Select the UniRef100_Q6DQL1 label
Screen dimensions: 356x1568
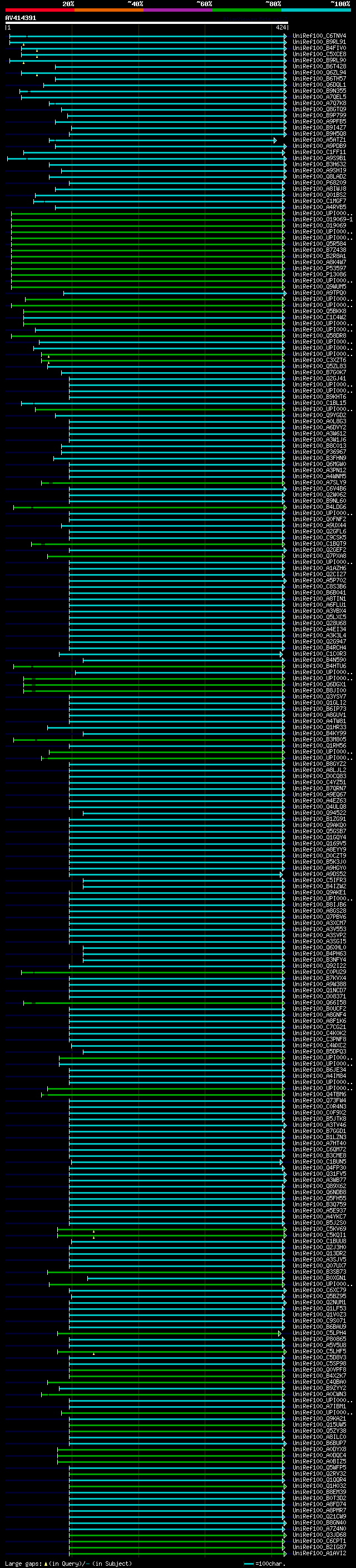(319, 85)
